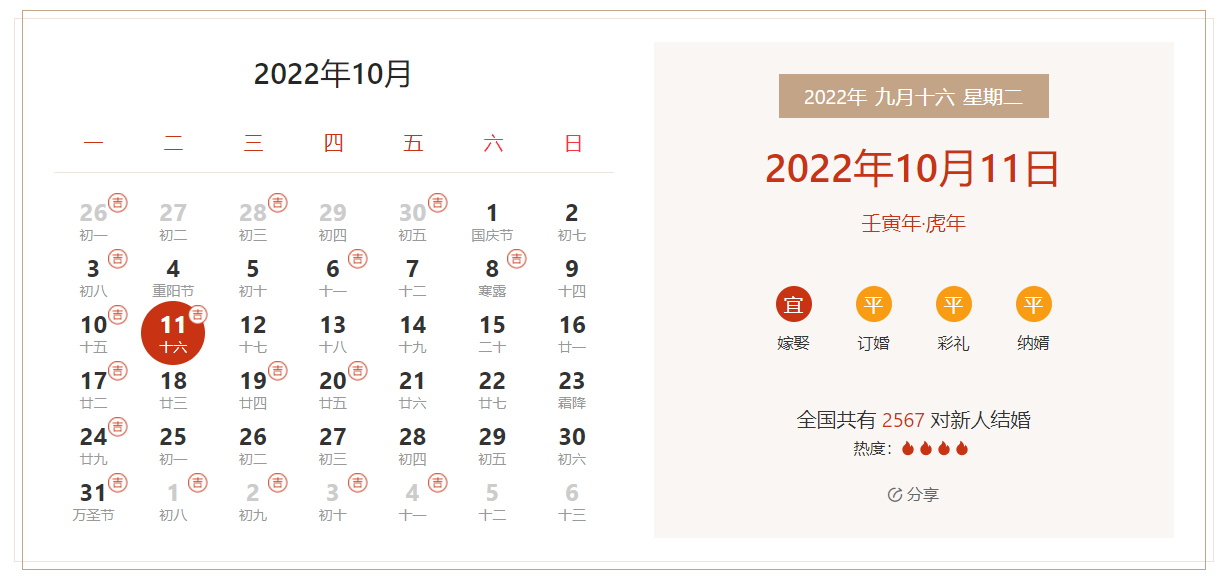Select October 1 国庆节
1221x578 pixels.
click(492, 222)
